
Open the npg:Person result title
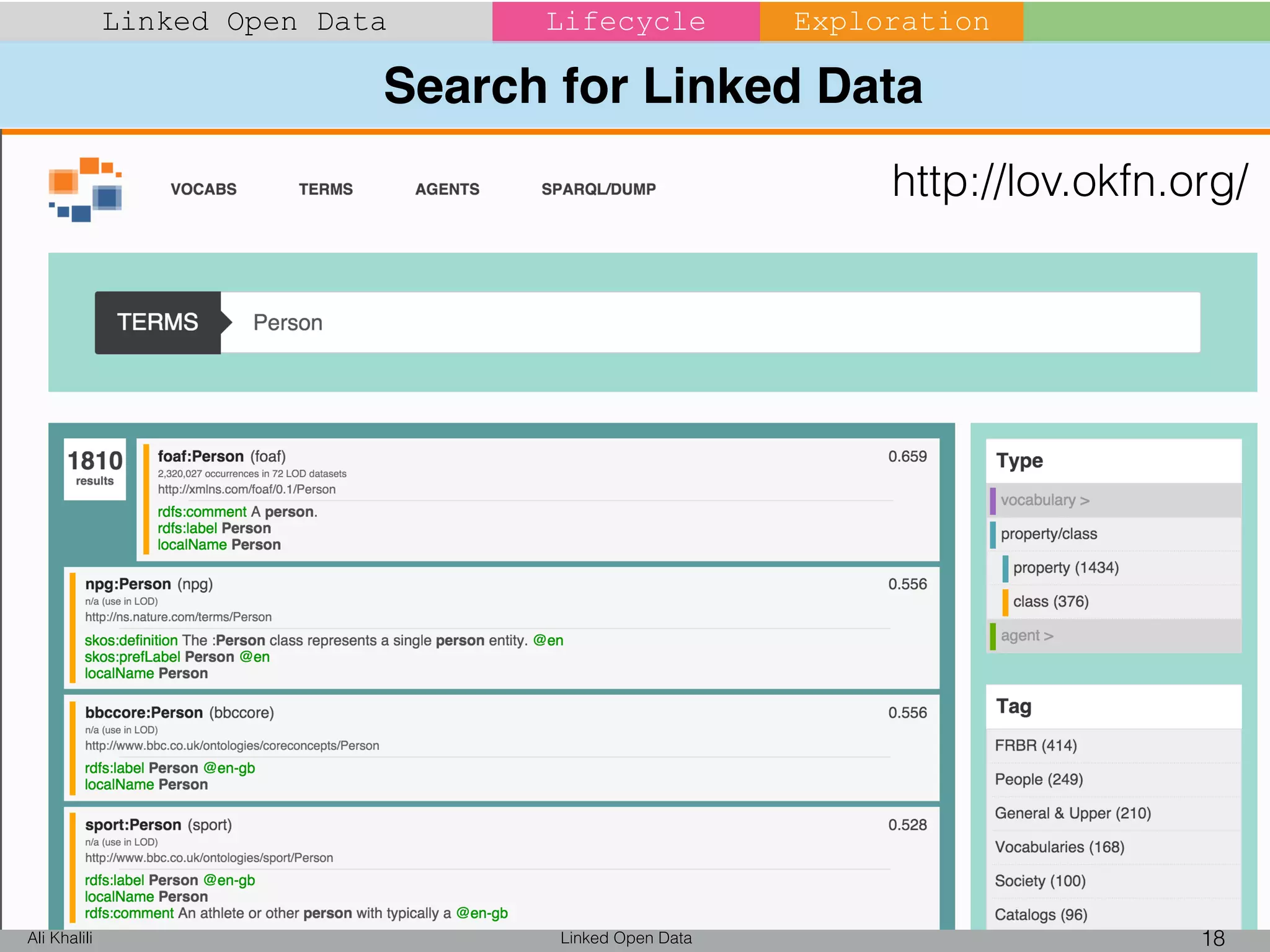(128, 584)
